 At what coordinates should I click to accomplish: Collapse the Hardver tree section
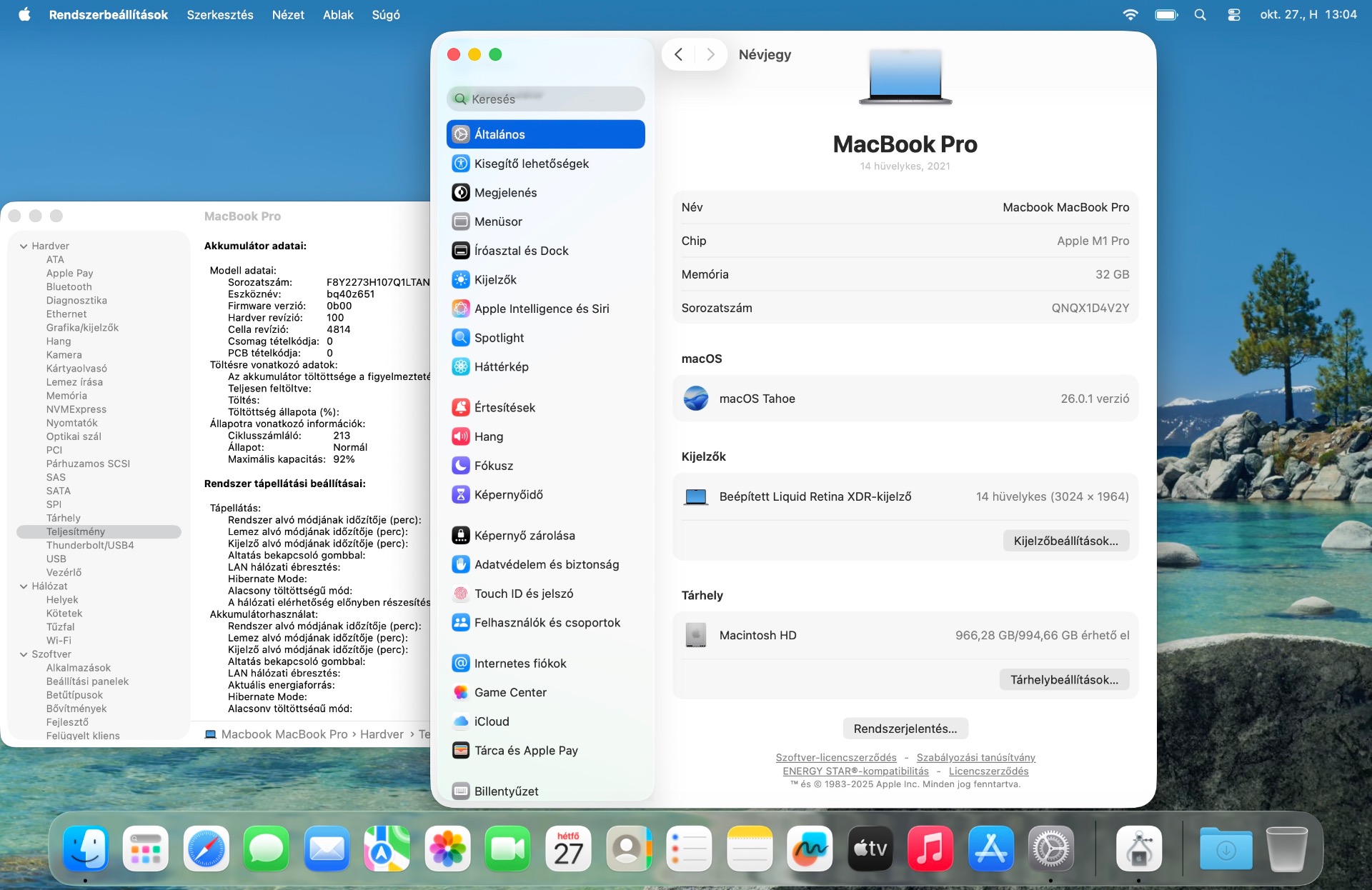point(24,246)
